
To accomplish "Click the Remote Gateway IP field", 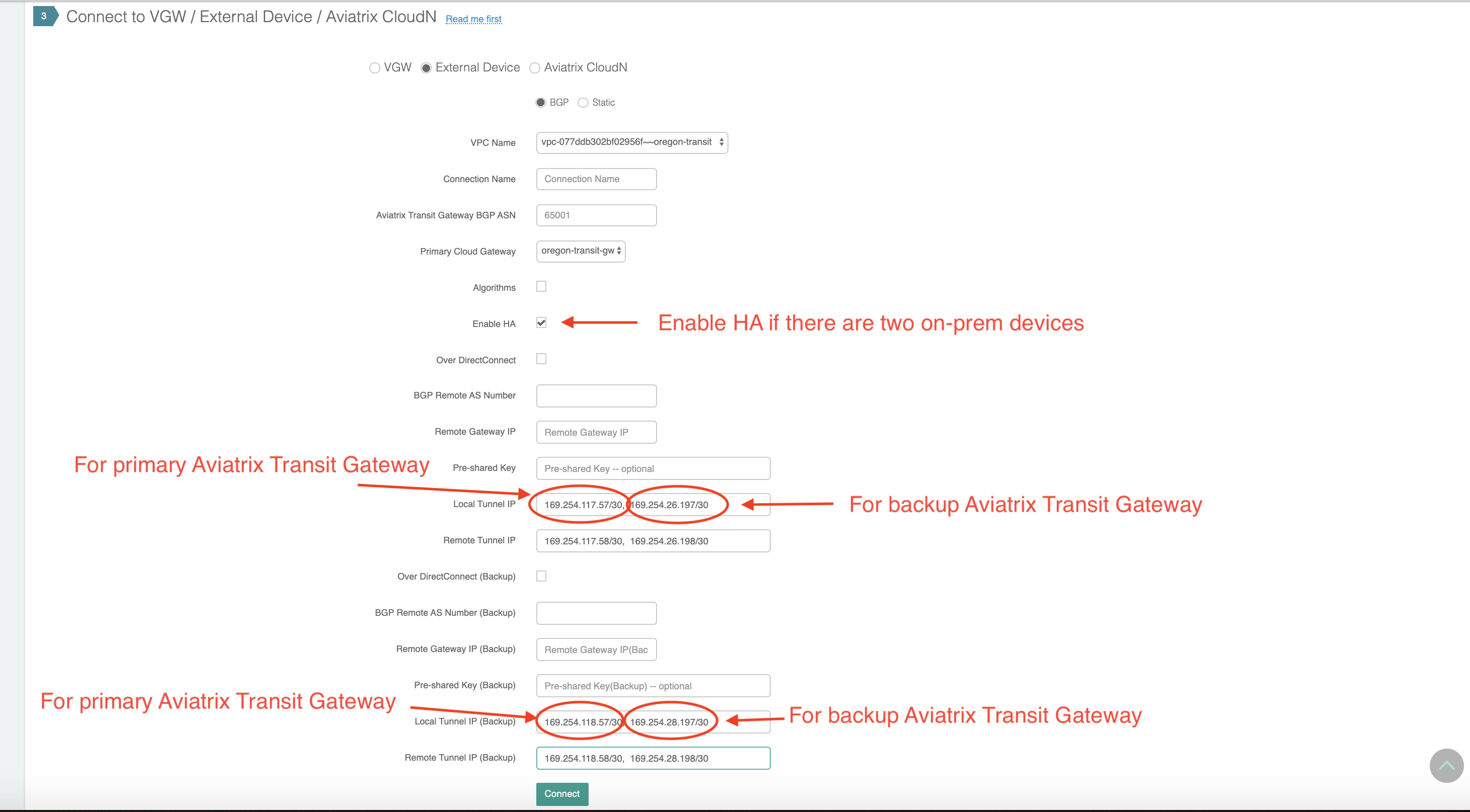I will 596,432.
